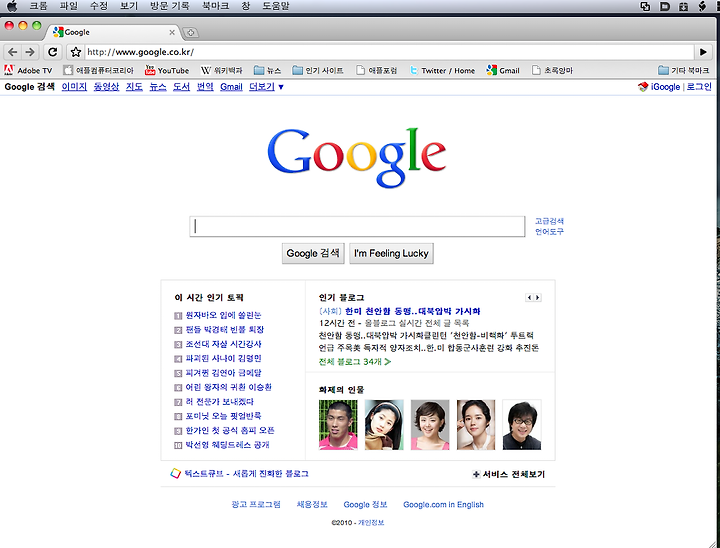720x548 pixels.
Task: Open the YouTube bookmark
Action: [x=167, y=70]
